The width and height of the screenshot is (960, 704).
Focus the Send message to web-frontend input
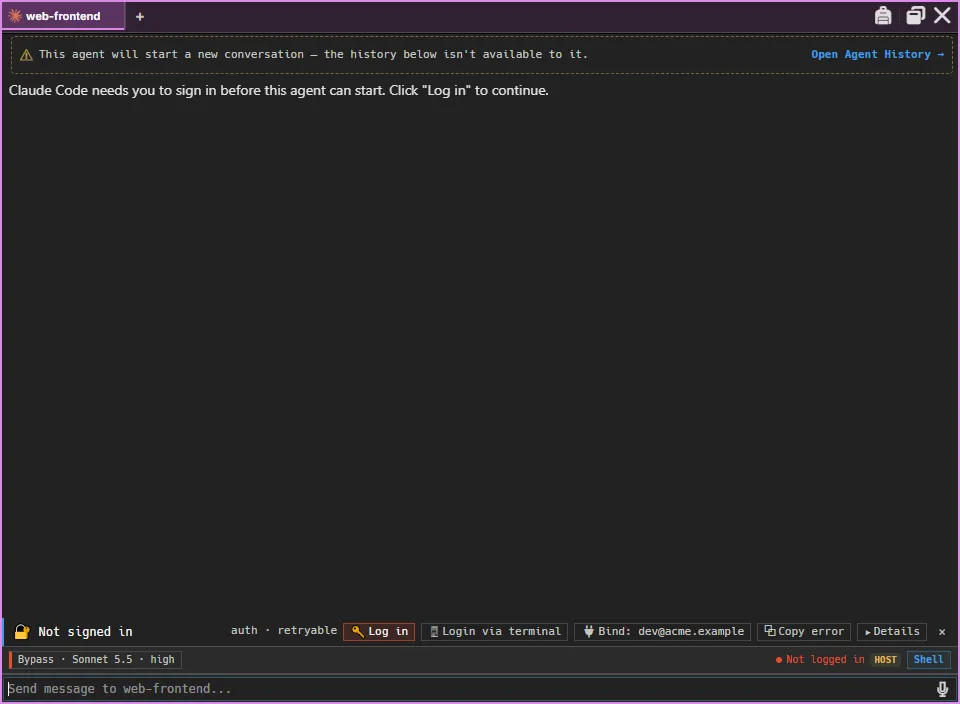pyautogui.click(x=468, y=689)
